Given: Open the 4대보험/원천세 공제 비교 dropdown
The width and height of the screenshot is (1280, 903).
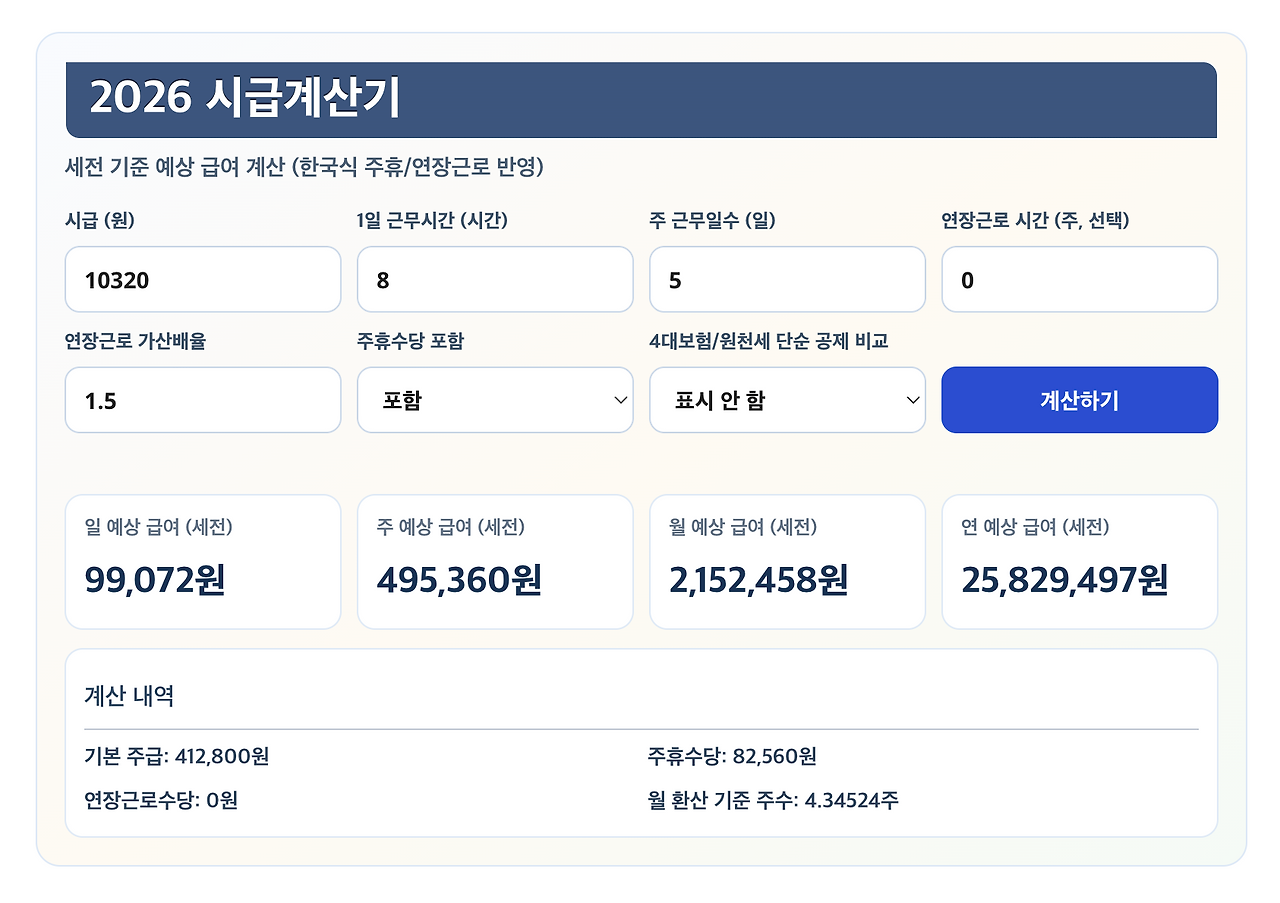Looking at the screenshot, I should tap(787, 400).
